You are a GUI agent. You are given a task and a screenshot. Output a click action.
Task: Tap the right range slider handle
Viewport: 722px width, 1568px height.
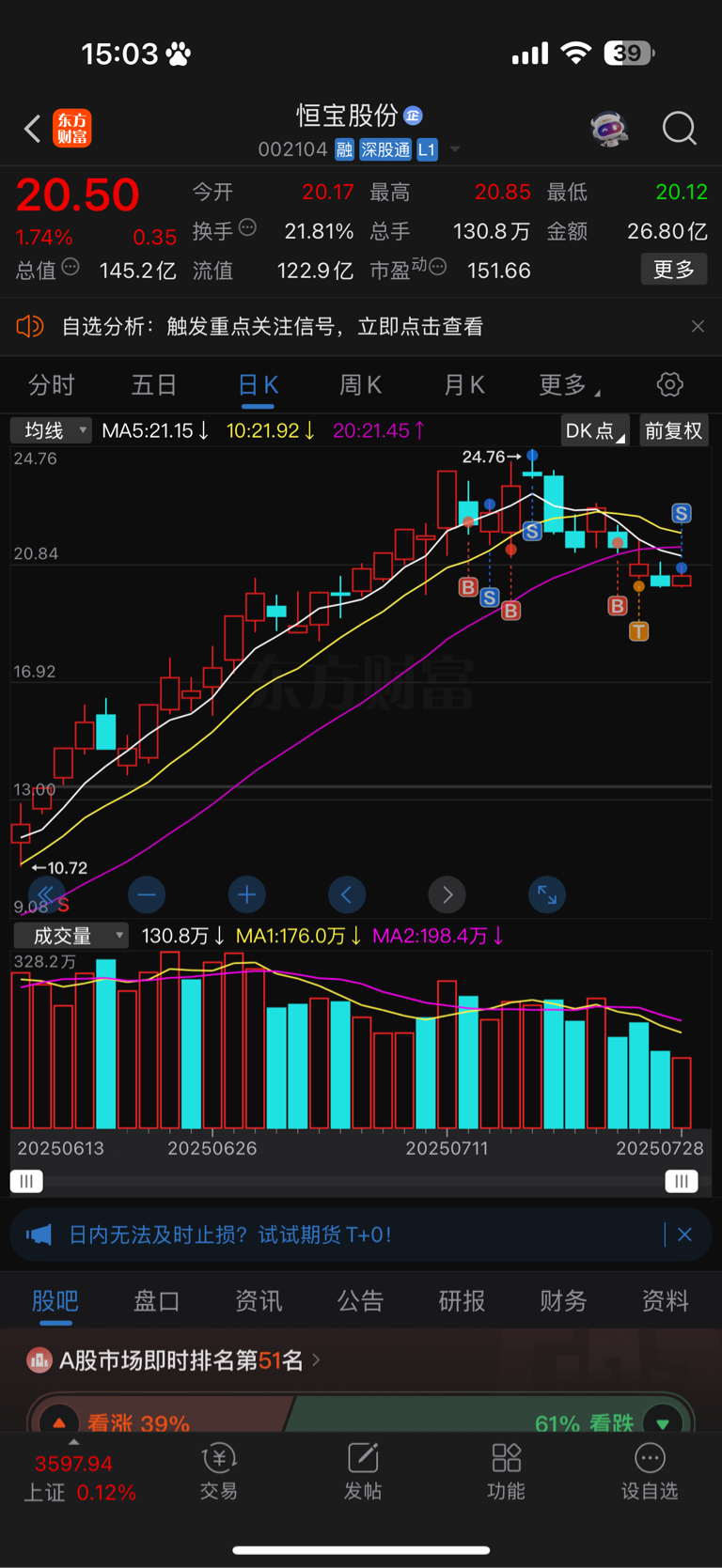click(682, 1181)
